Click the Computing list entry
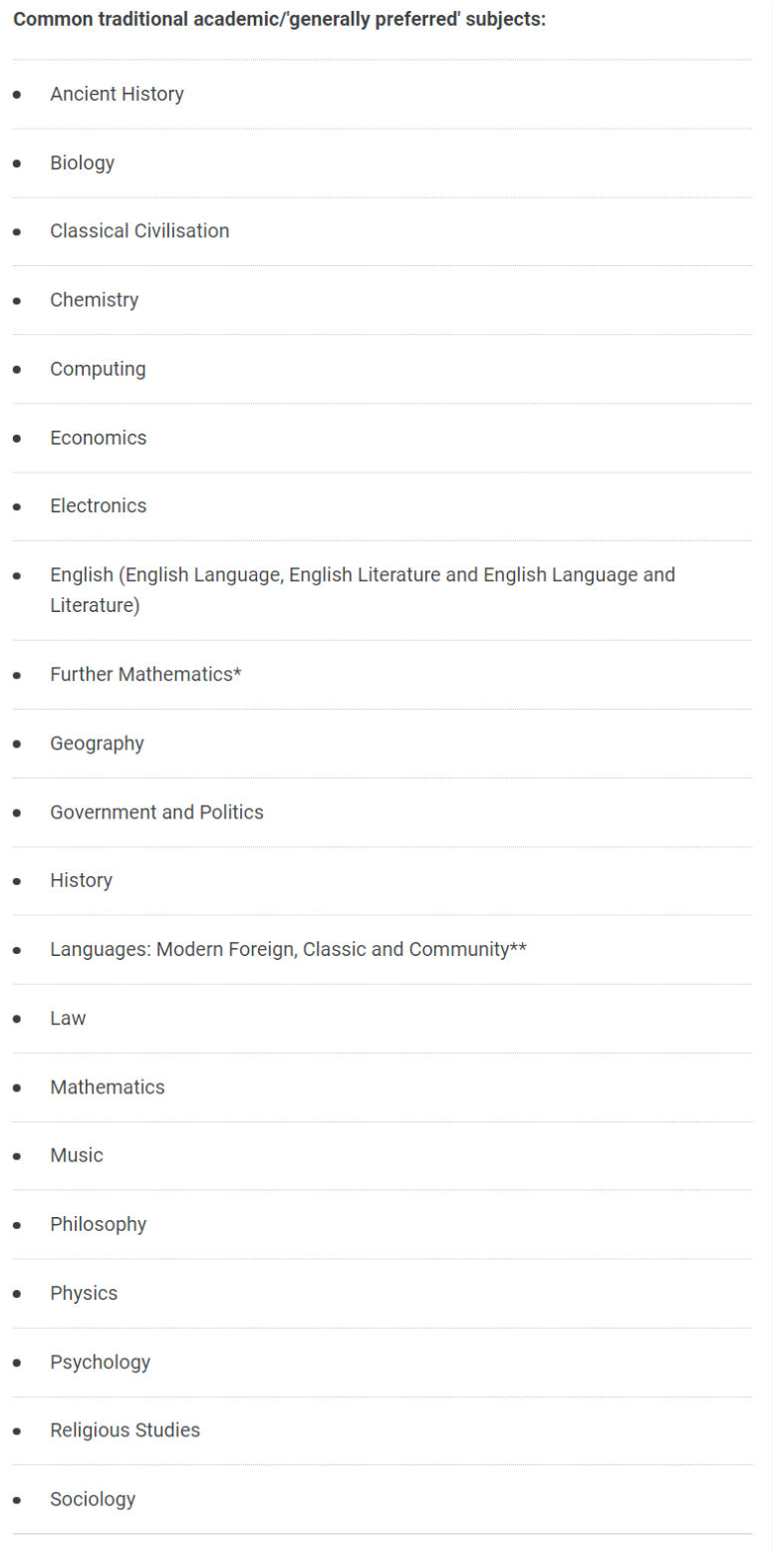 point(98,369)
